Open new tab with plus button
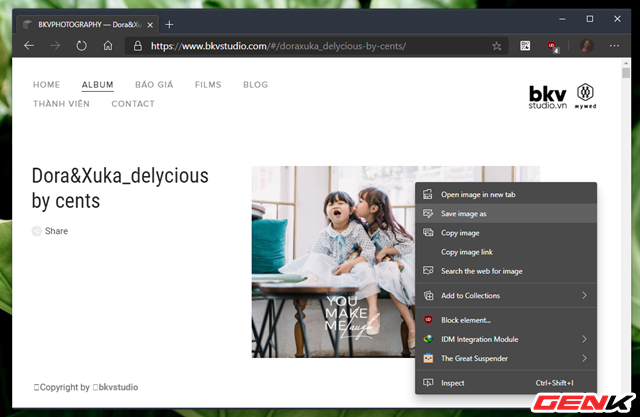Screen dimensions: 640x417 pos(169,24)
